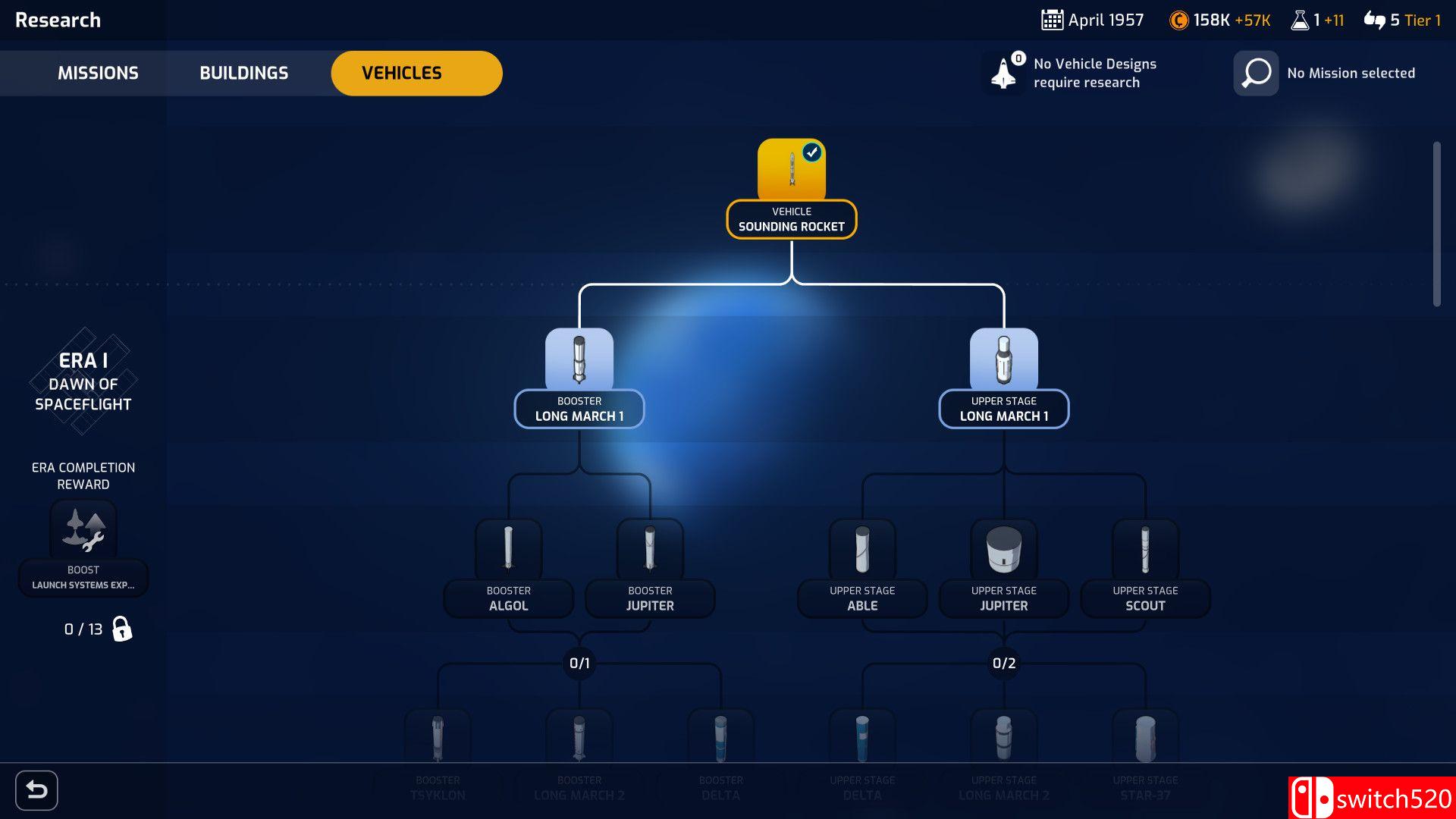Select the Booster Long March 1 icon
This screenshot has width=1456, height=819.
[x=579, y=359]
